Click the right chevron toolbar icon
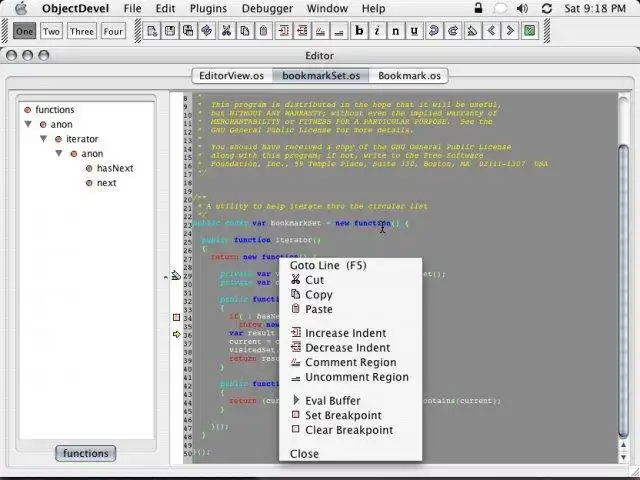The height and width of the screenshot is (480, 640). coord(510,31)
